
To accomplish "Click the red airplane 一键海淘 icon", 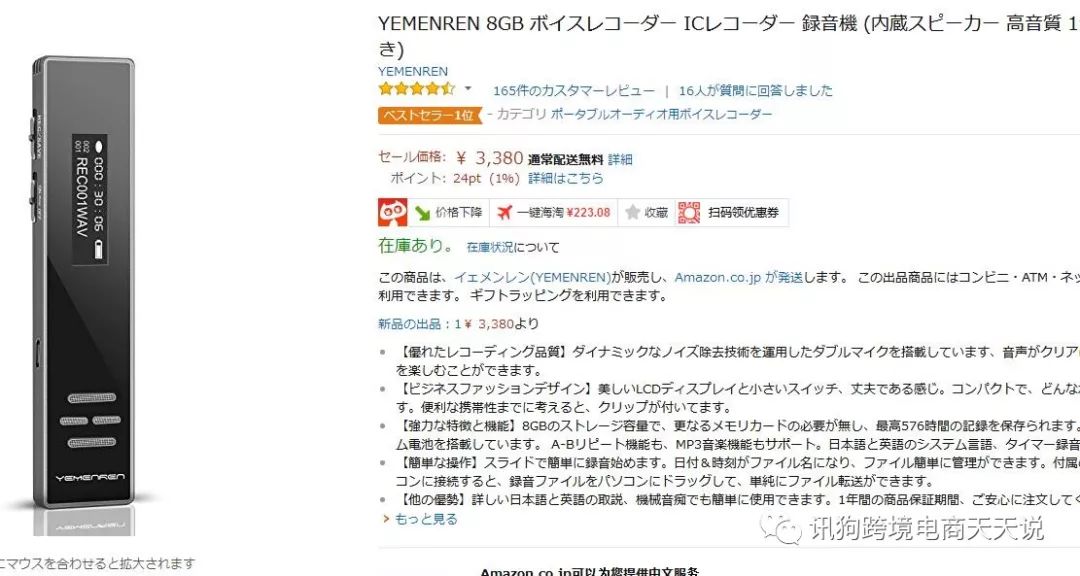I will pyautogui.click(x=505, y=212).
